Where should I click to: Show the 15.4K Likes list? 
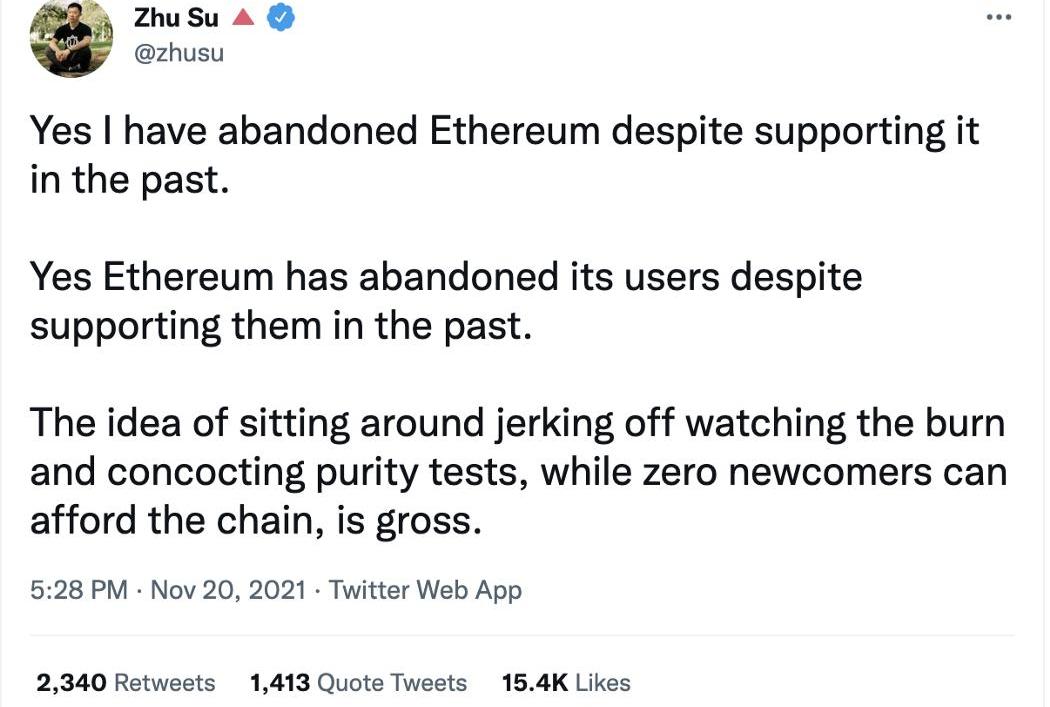coord(566,683)
